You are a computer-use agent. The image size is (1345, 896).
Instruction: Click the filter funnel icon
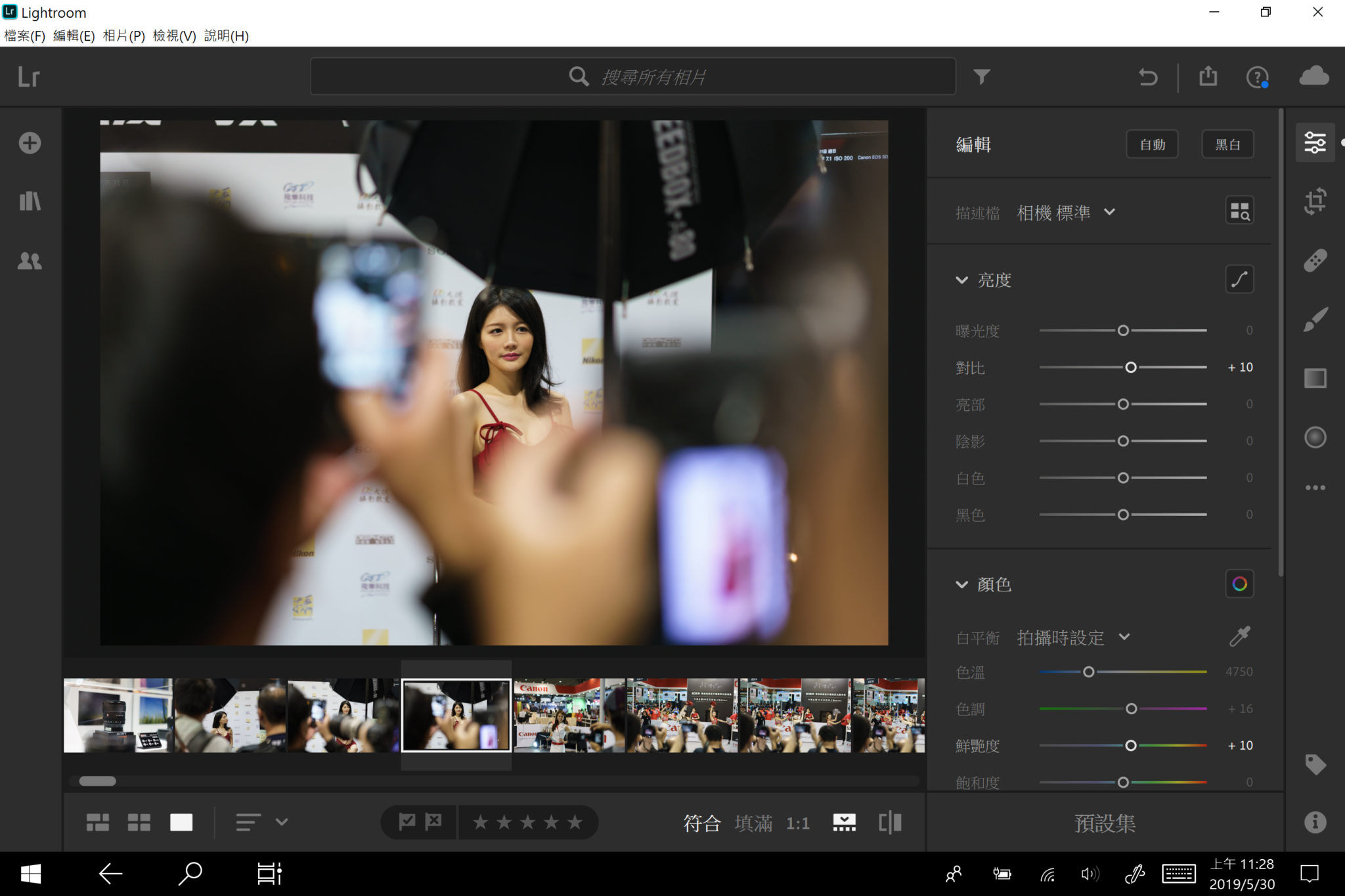pos(982,77)
